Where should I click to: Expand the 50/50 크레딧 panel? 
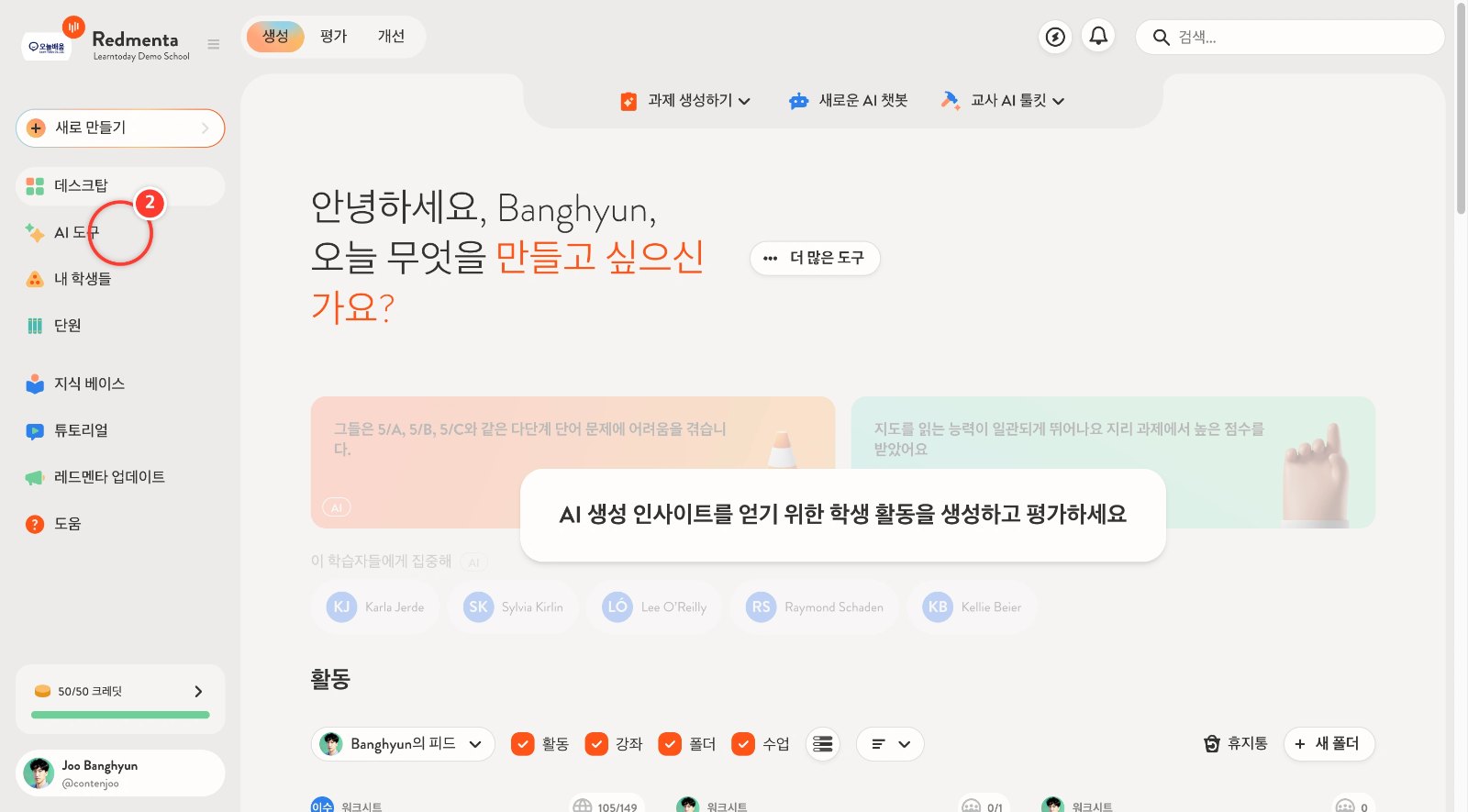(120, 692)
